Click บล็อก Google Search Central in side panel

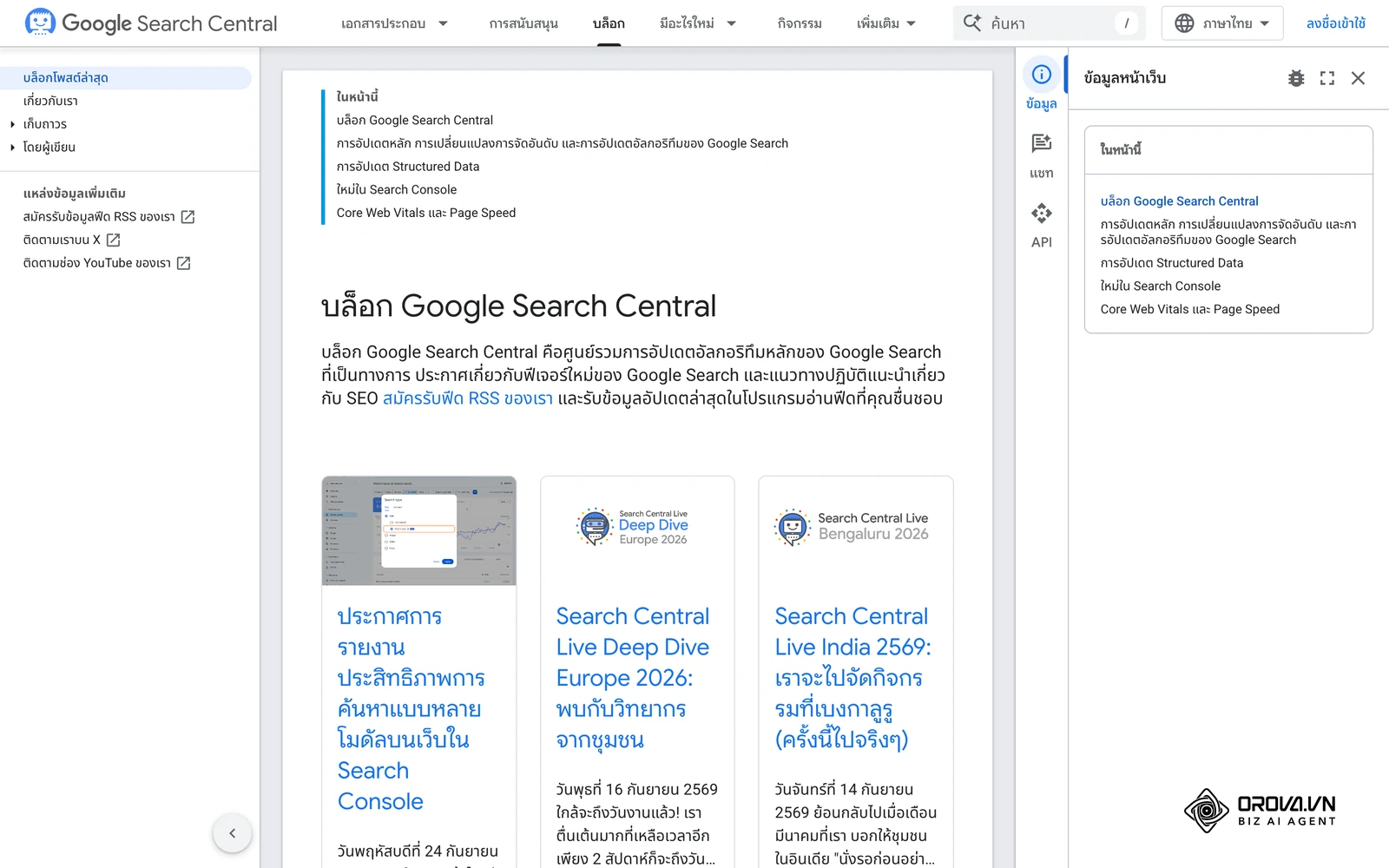tap(1179, 201)
